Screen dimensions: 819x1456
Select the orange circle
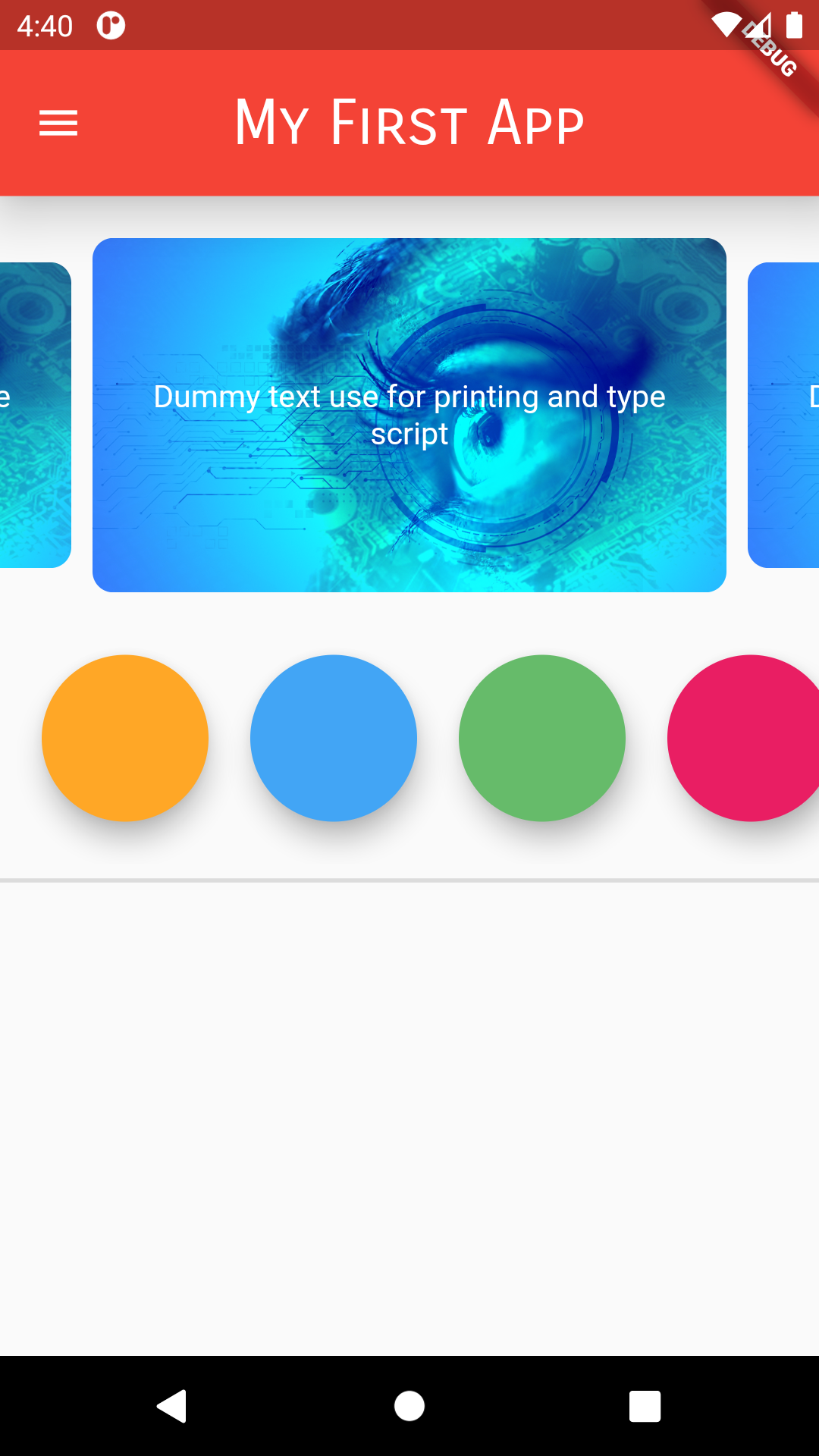point(125,738)
